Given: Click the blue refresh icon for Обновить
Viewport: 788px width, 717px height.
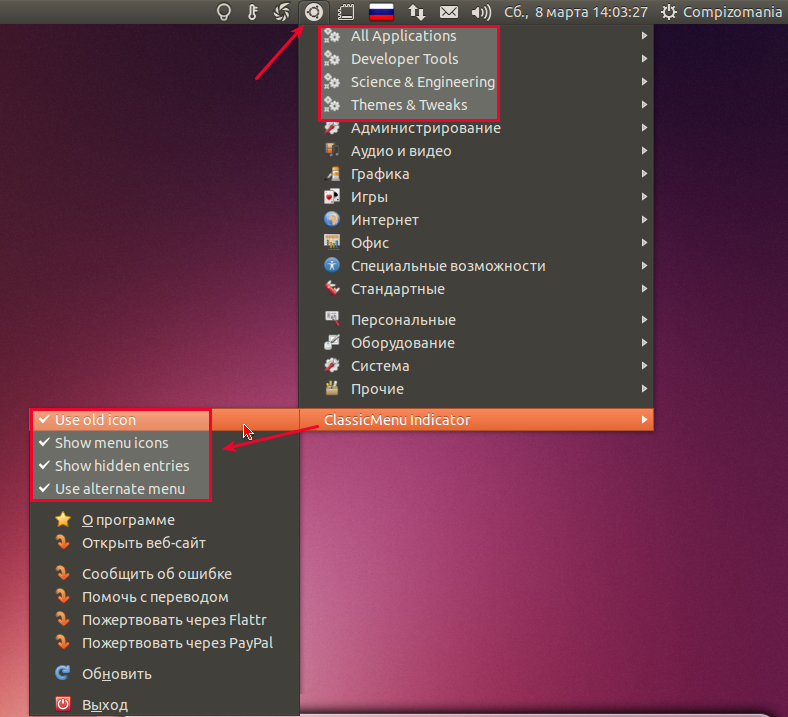Looking at the screenshot, I should [x=63, y=673].
